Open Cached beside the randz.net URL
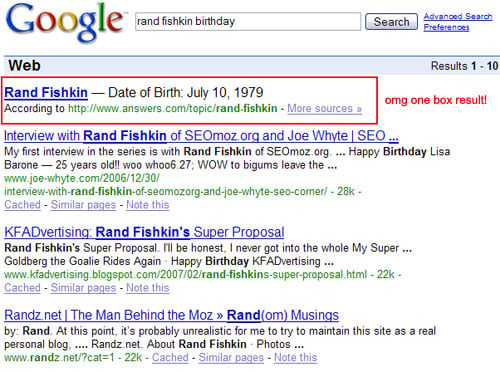The width and height of the screenshot is (500, 372). (x=170, y=357)
